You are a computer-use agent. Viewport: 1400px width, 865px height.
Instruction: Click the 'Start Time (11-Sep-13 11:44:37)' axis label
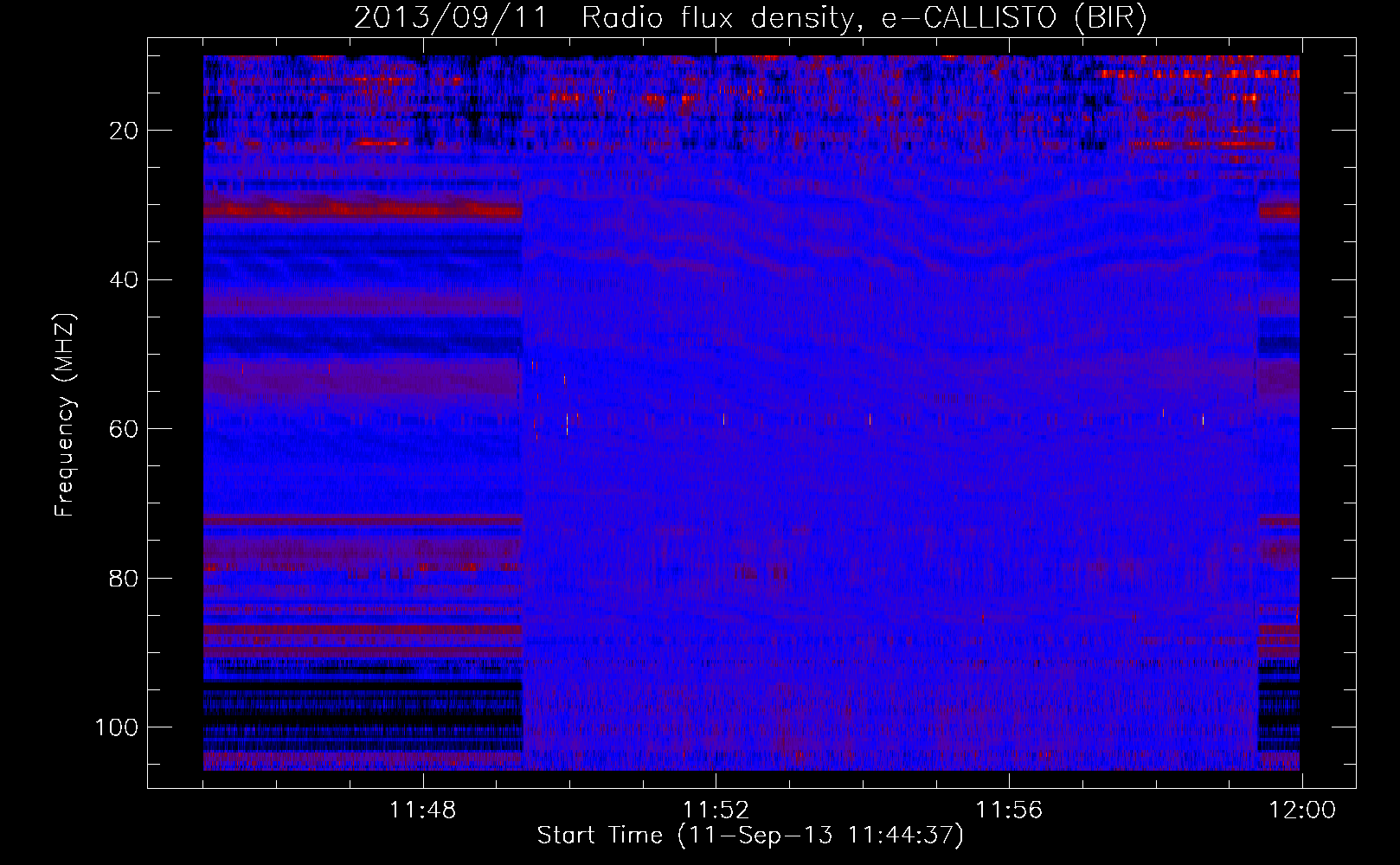[x=750, y=836]
